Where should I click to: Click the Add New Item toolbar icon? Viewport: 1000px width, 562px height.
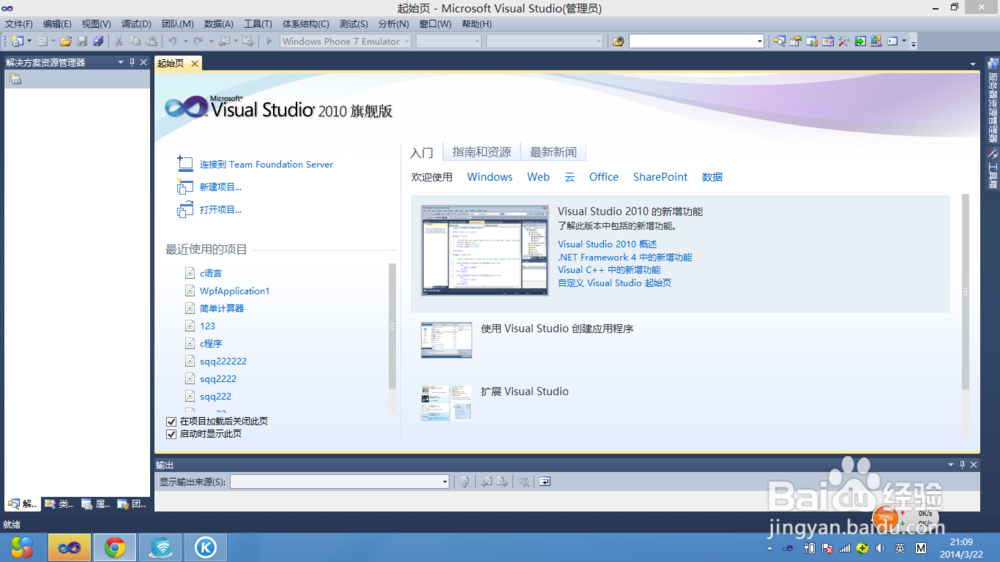click(x=41, y=41)
